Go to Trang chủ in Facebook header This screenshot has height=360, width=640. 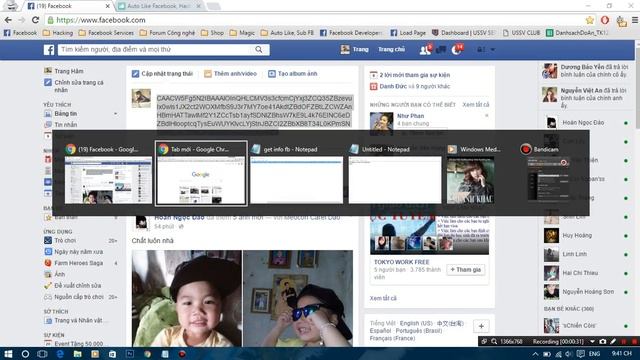point(391,49)
